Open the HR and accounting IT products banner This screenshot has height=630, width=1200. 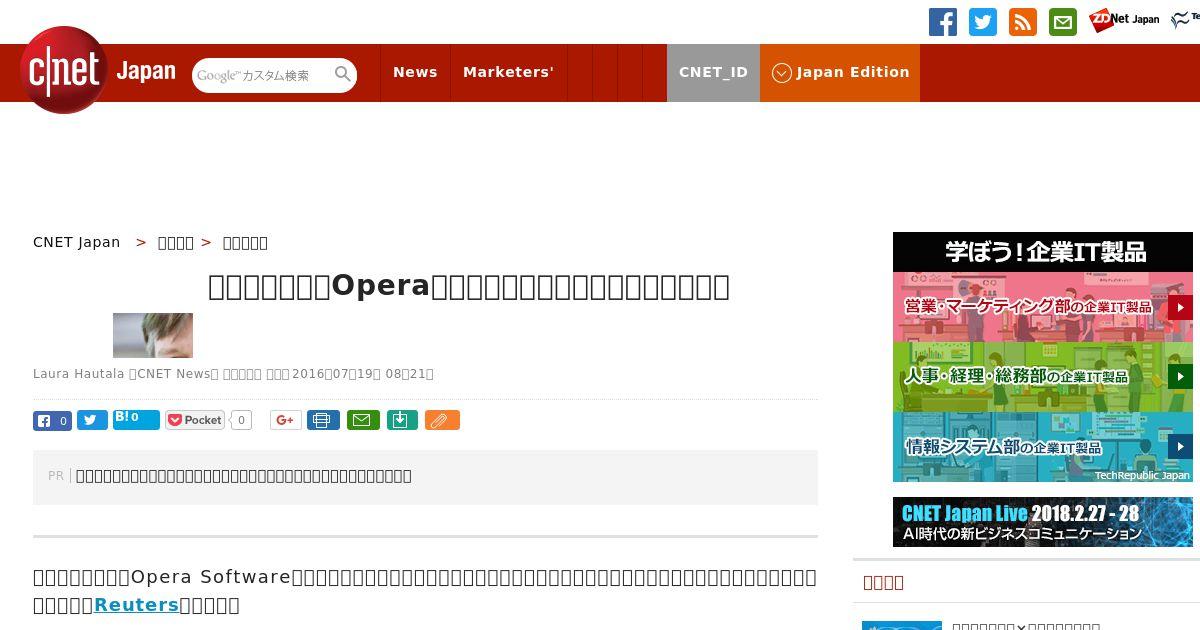[x=1043, y=377]
